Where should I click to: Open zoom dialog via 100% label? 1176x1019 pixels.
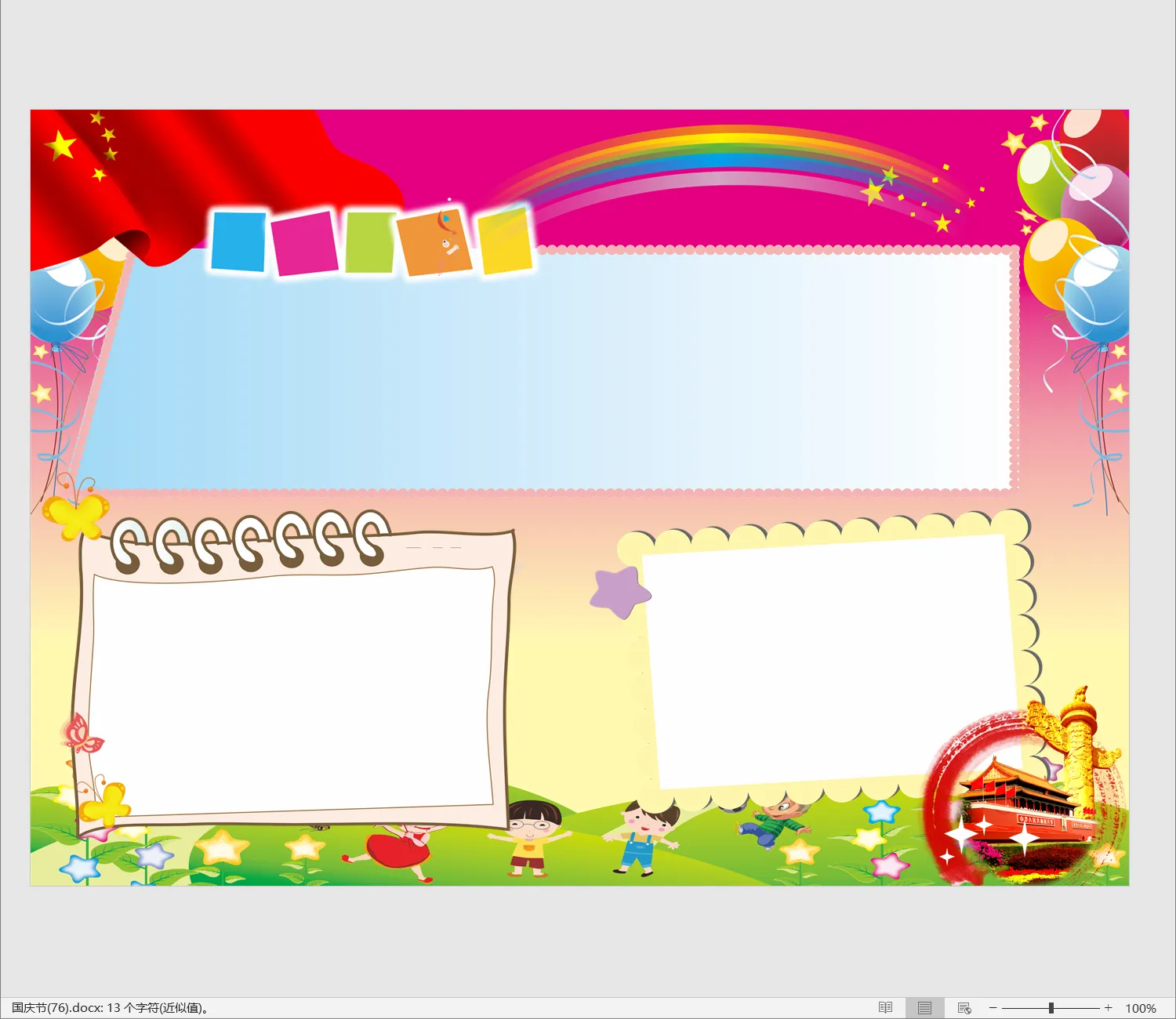[1140, 1008]
